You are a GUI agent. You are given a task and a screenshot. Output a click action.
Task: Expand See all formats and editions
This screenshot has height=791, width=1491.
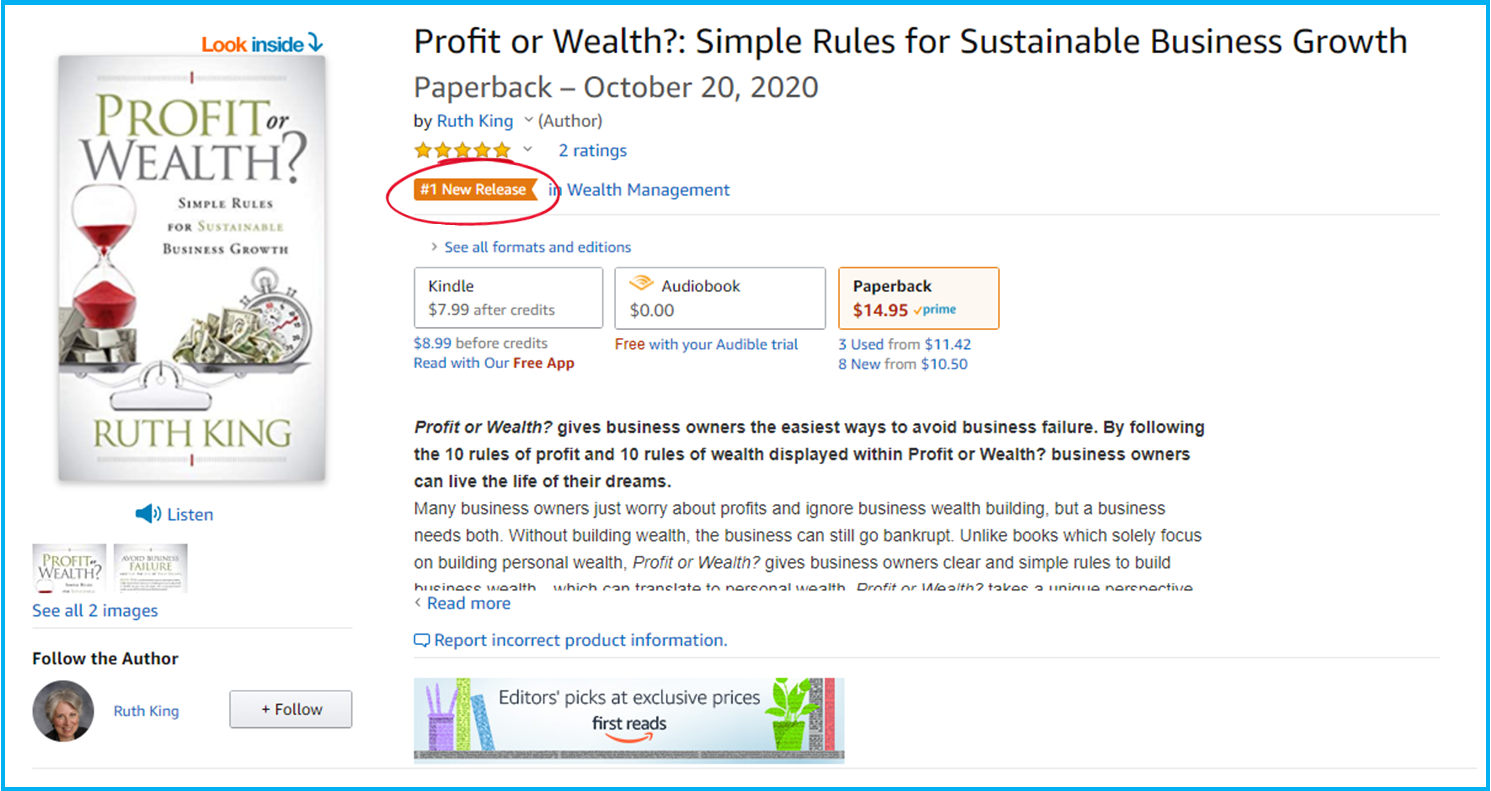pyautogui.click(x=530, y=247)
